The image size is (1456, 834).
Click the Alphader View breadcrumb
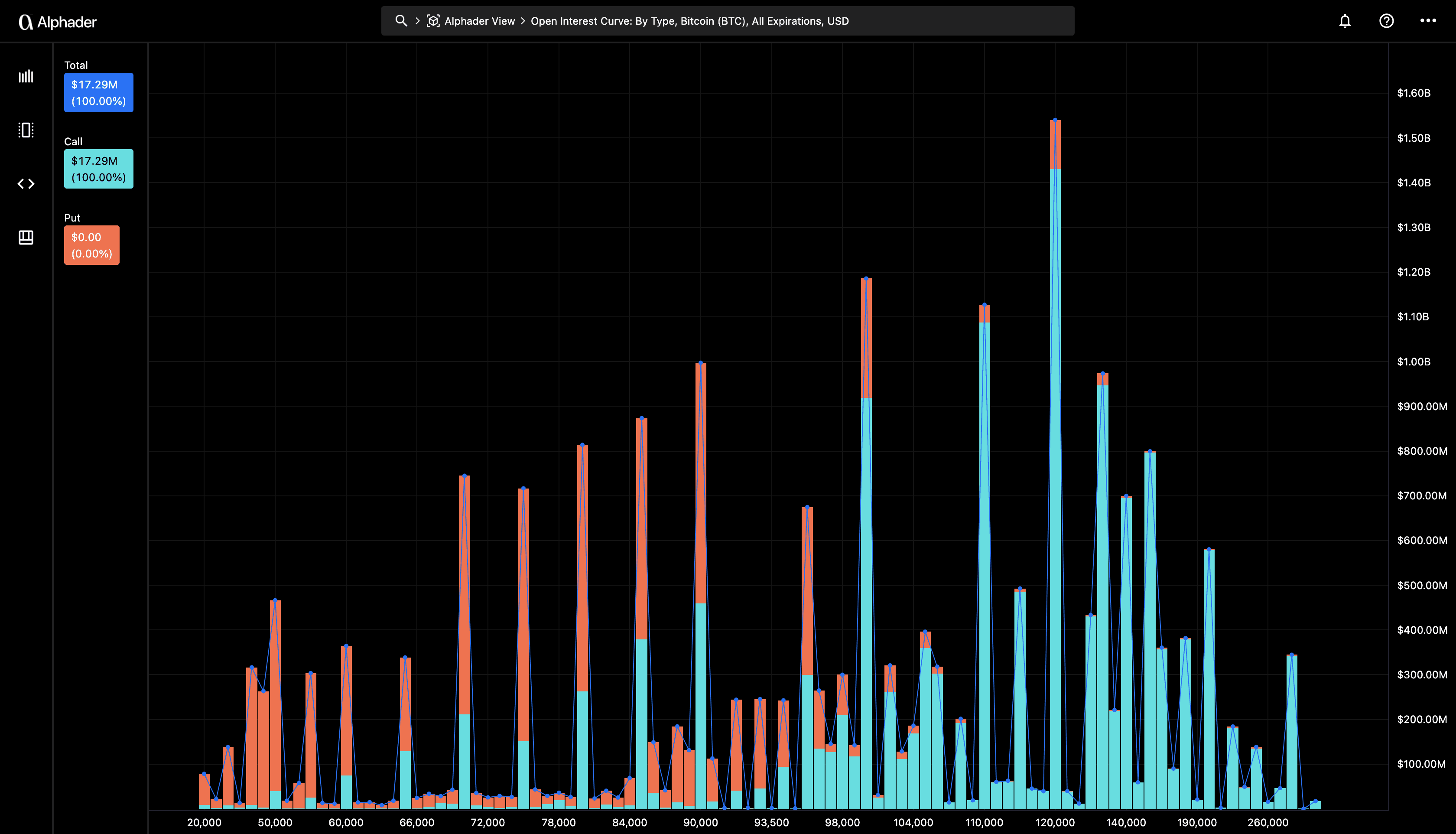[480, 21]
